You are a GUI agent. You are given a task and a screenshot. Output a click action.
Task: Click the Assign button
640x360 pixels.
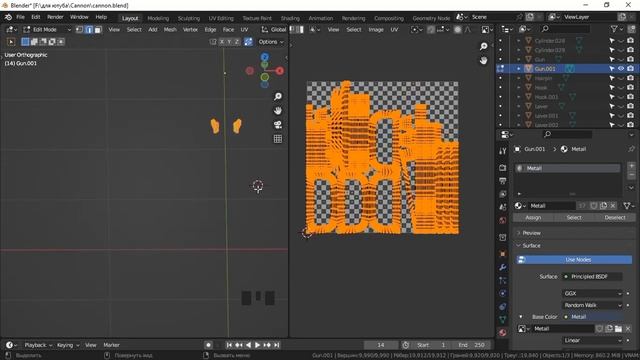point(533,218)
